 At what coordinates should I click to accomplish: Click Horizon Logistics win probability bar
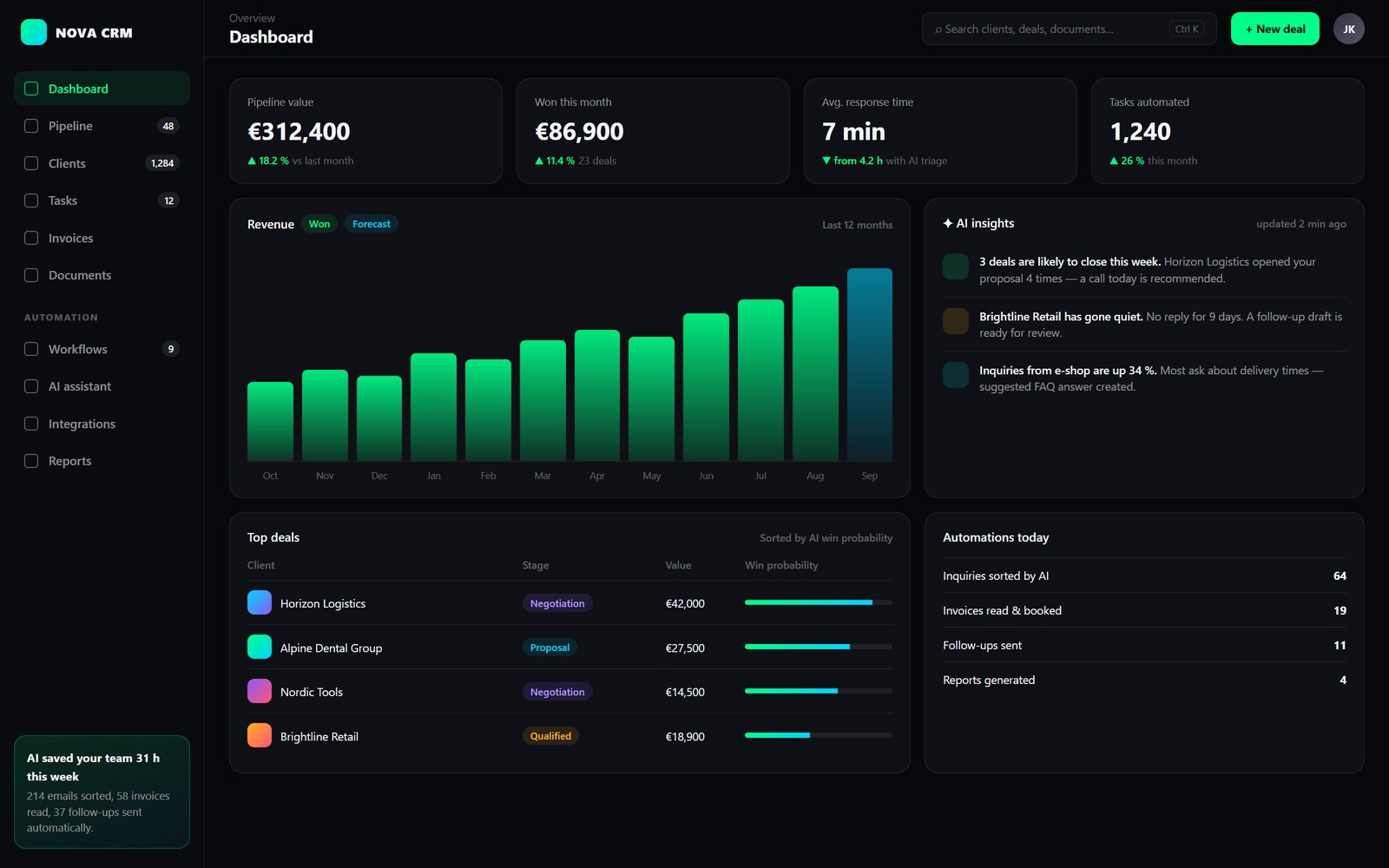(819, 602)
